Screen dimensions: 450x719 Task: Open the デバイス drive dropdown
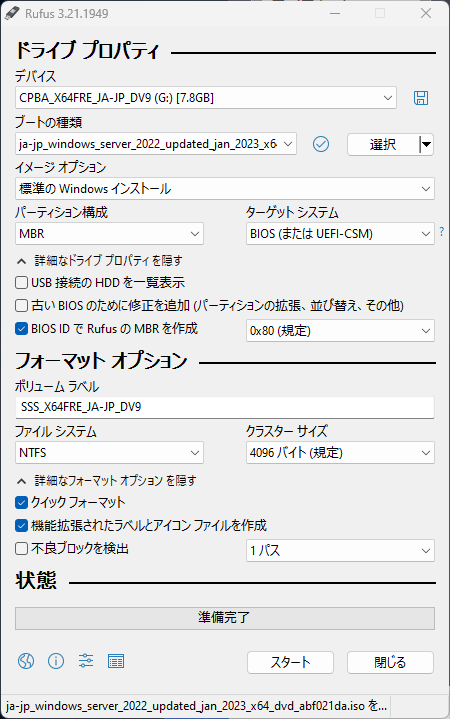(206, 98)
